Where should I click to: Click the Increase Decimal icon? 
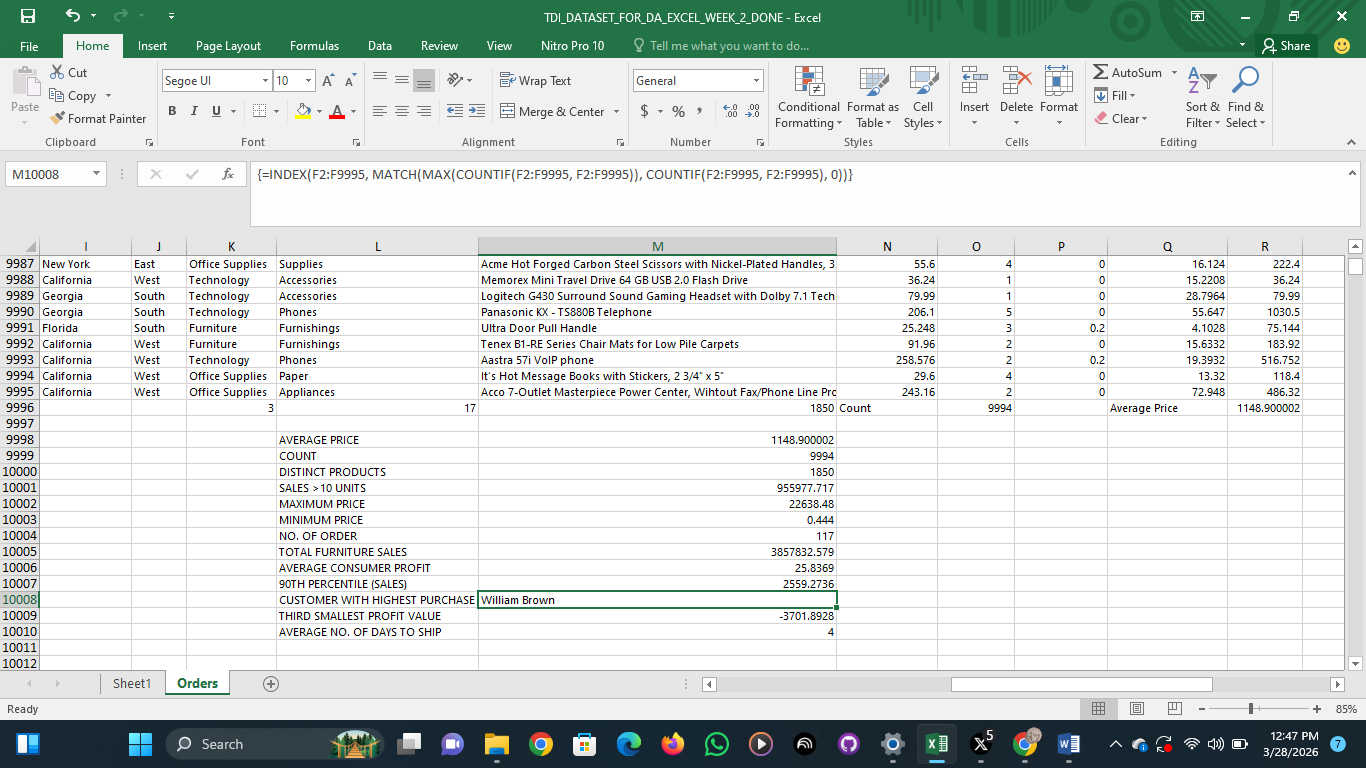click(x=729, y=112)
